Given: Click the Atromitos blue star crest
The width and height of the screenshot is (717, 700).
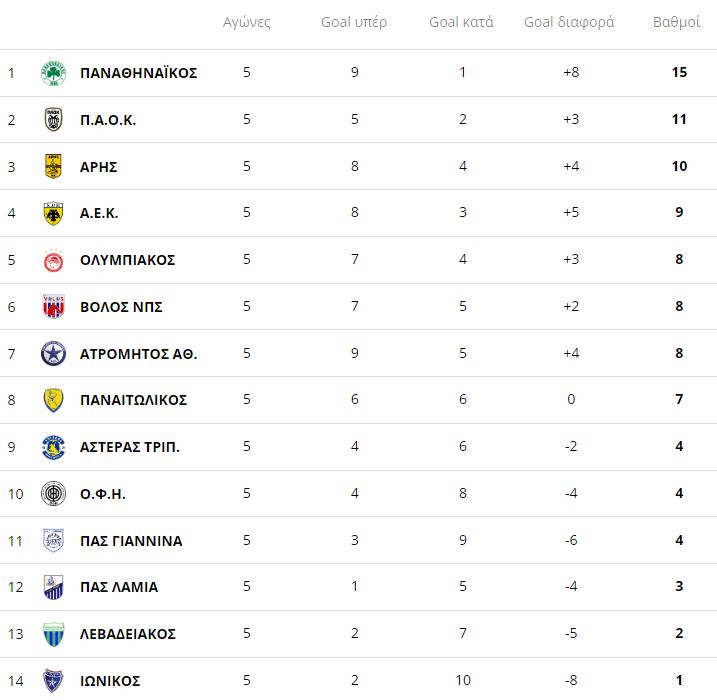Looking at the screenshot, I should pos(53,353).
